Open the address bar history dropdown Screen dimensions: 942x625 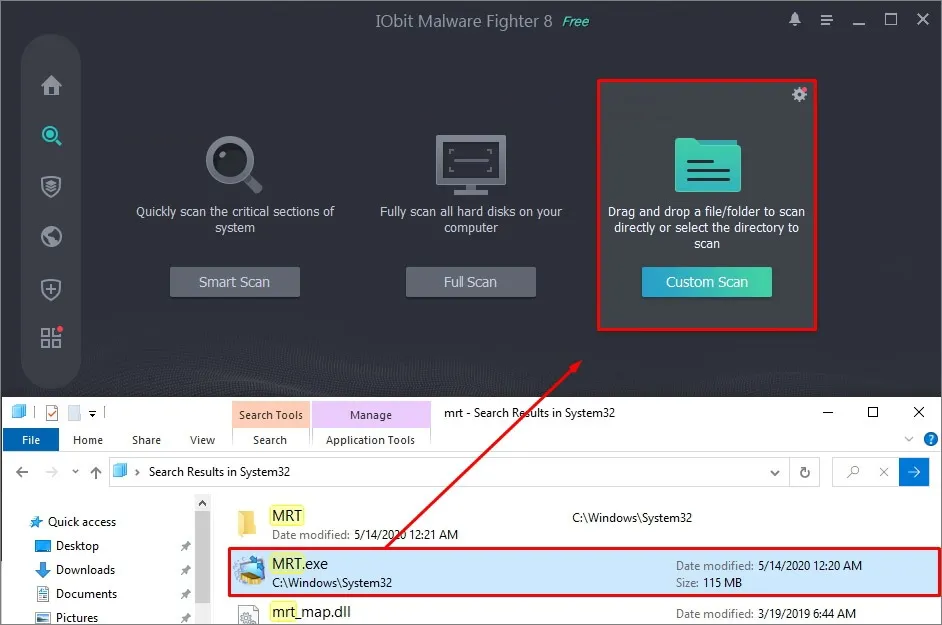tap(776, 471)
